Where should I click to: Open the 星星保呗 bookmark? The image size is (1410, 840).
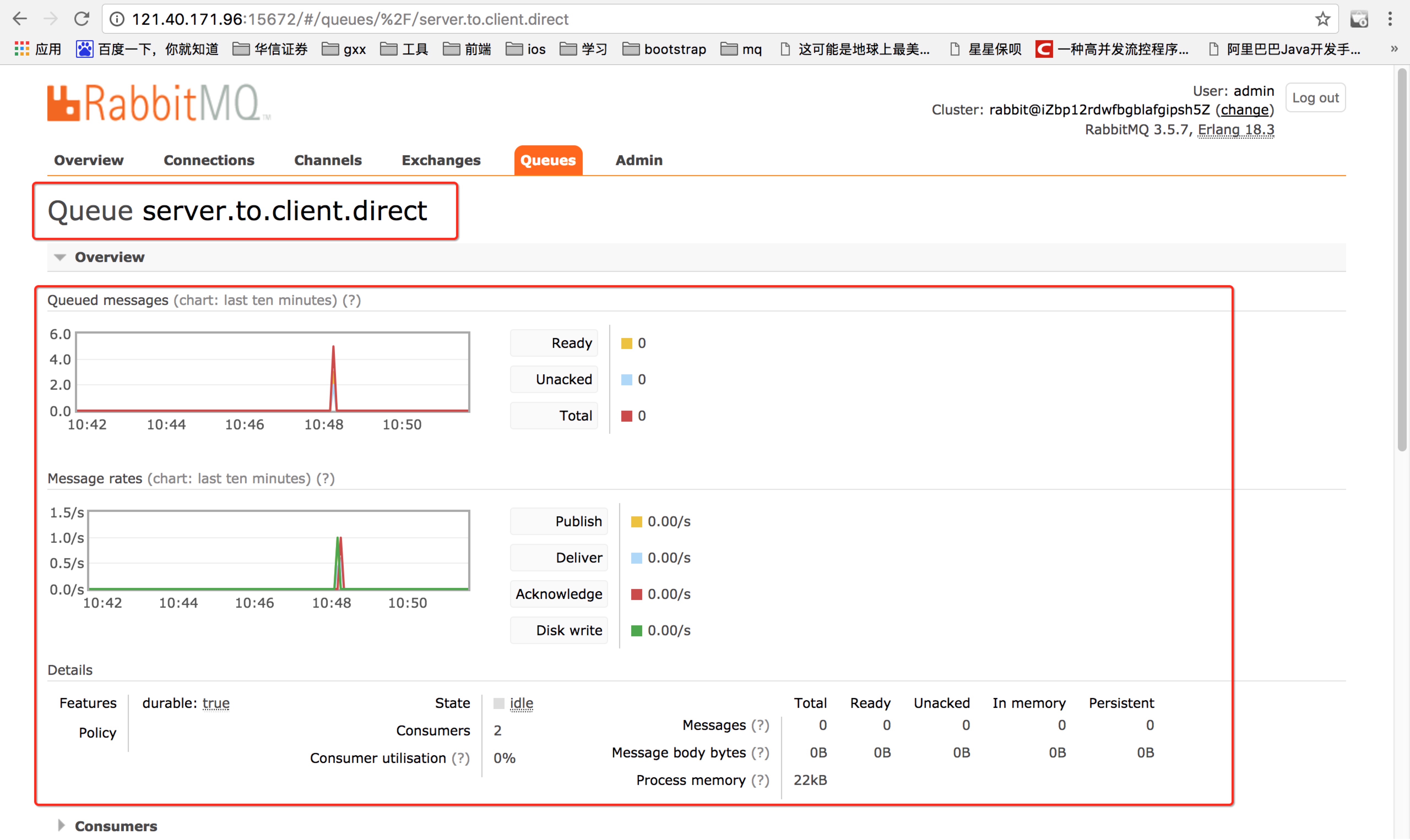(985, 49)
